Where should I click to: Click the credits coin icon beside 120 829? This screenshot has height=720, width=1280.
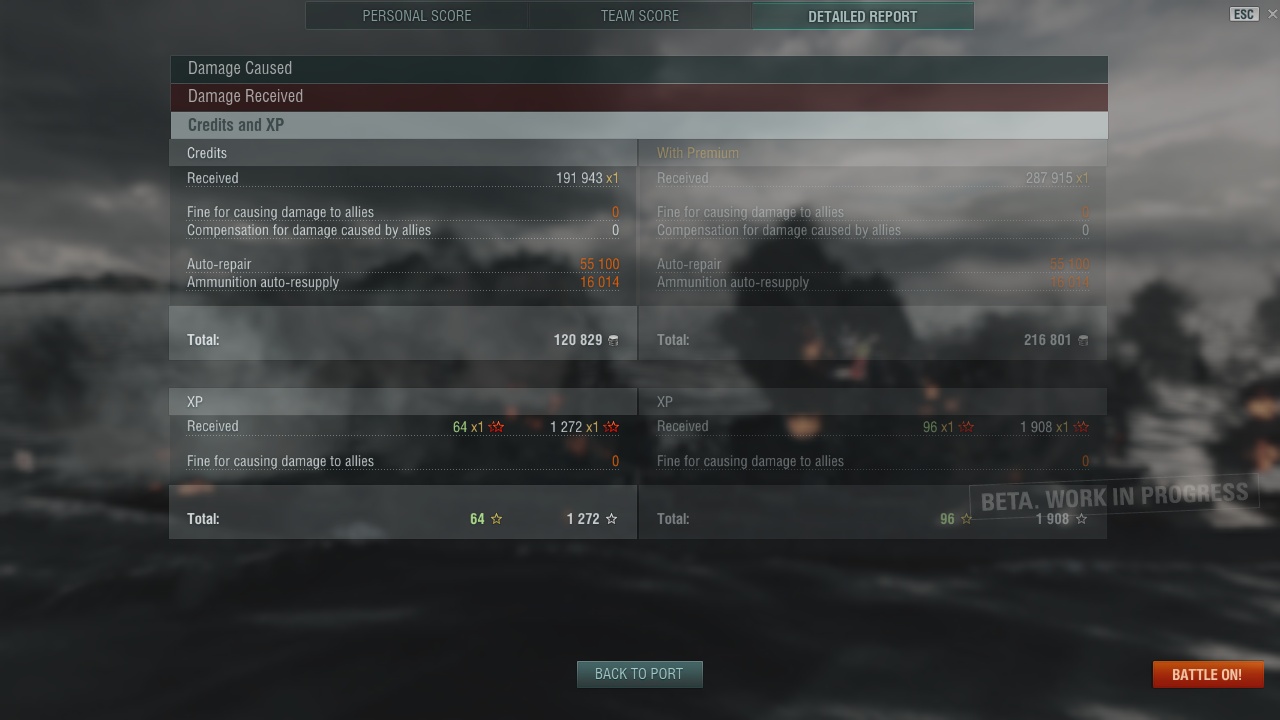[x=613, y=341]
